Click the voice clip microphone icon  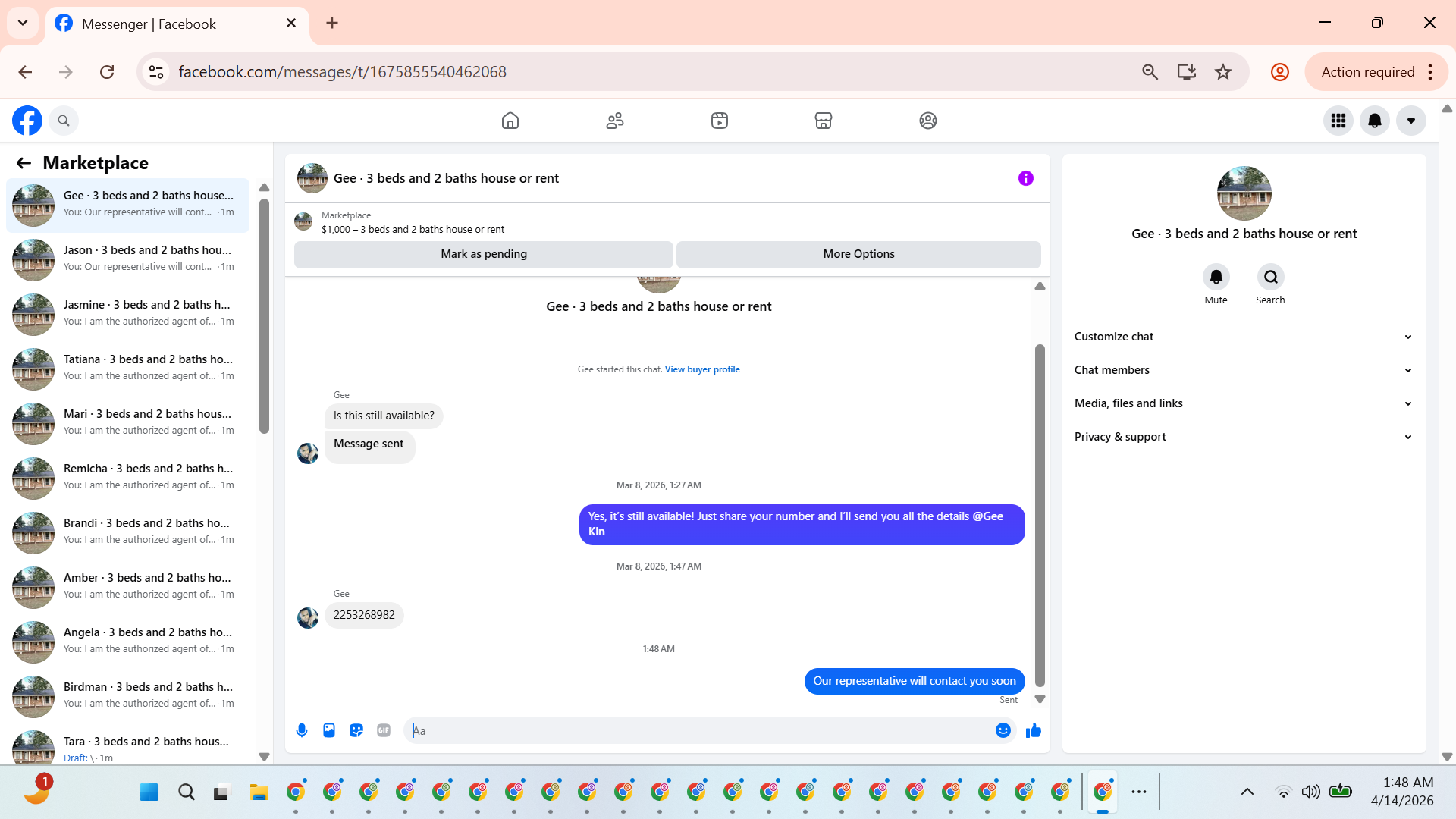302,730
